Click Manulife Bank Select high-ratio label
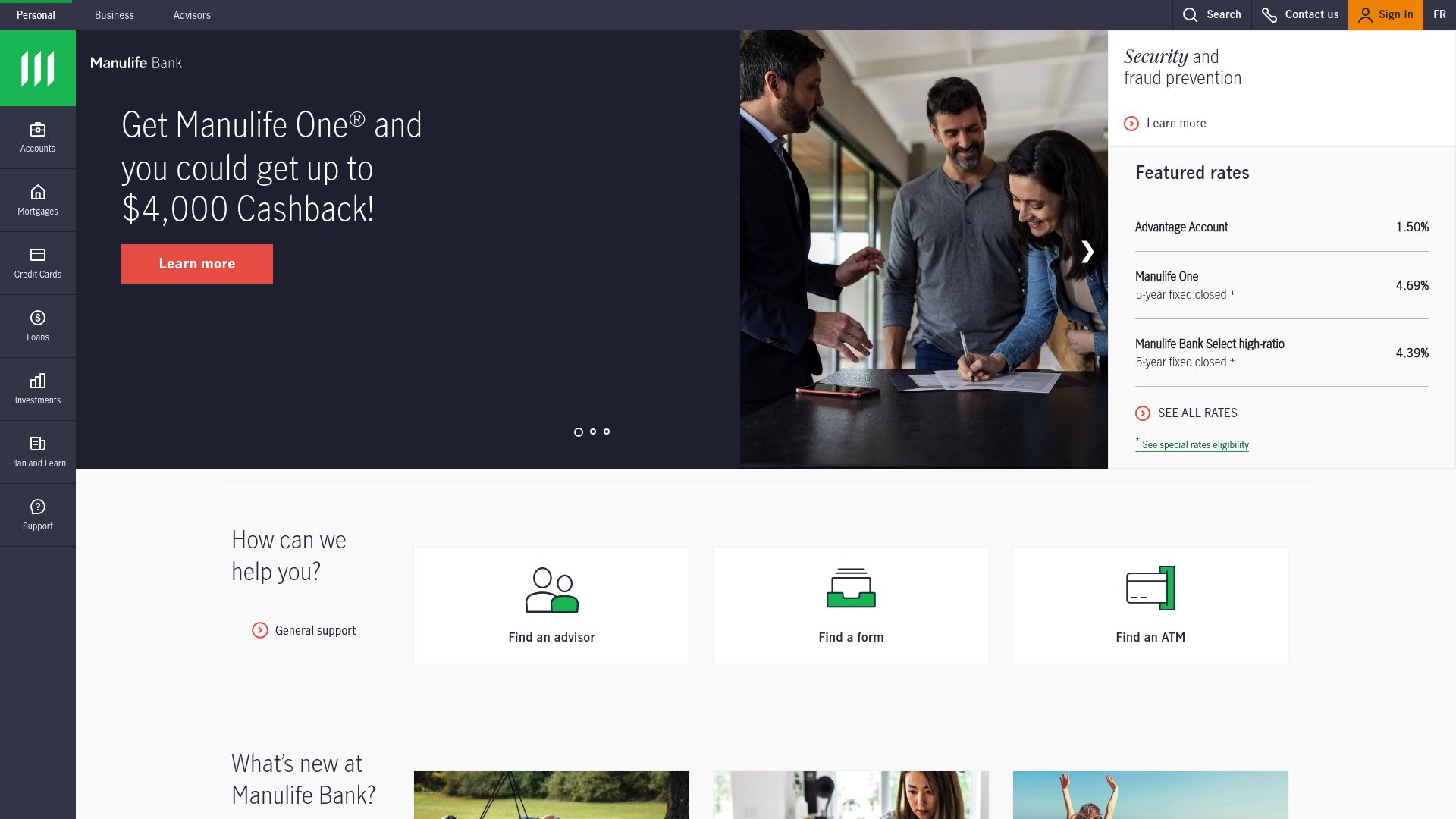 point(1210,344)
